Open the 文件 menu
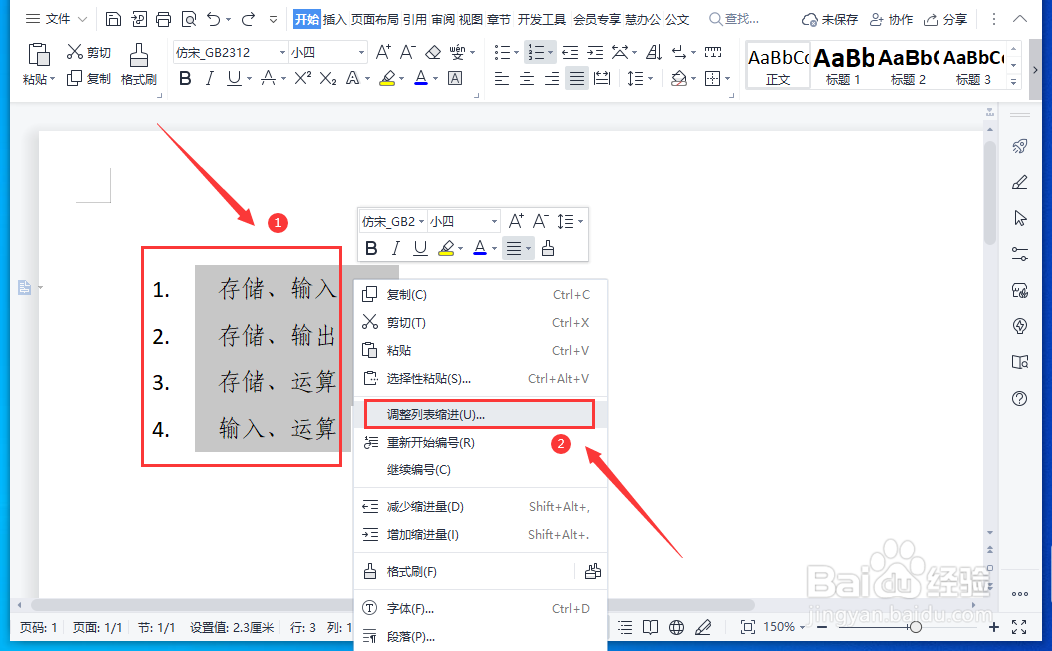 tap(56, 19)
